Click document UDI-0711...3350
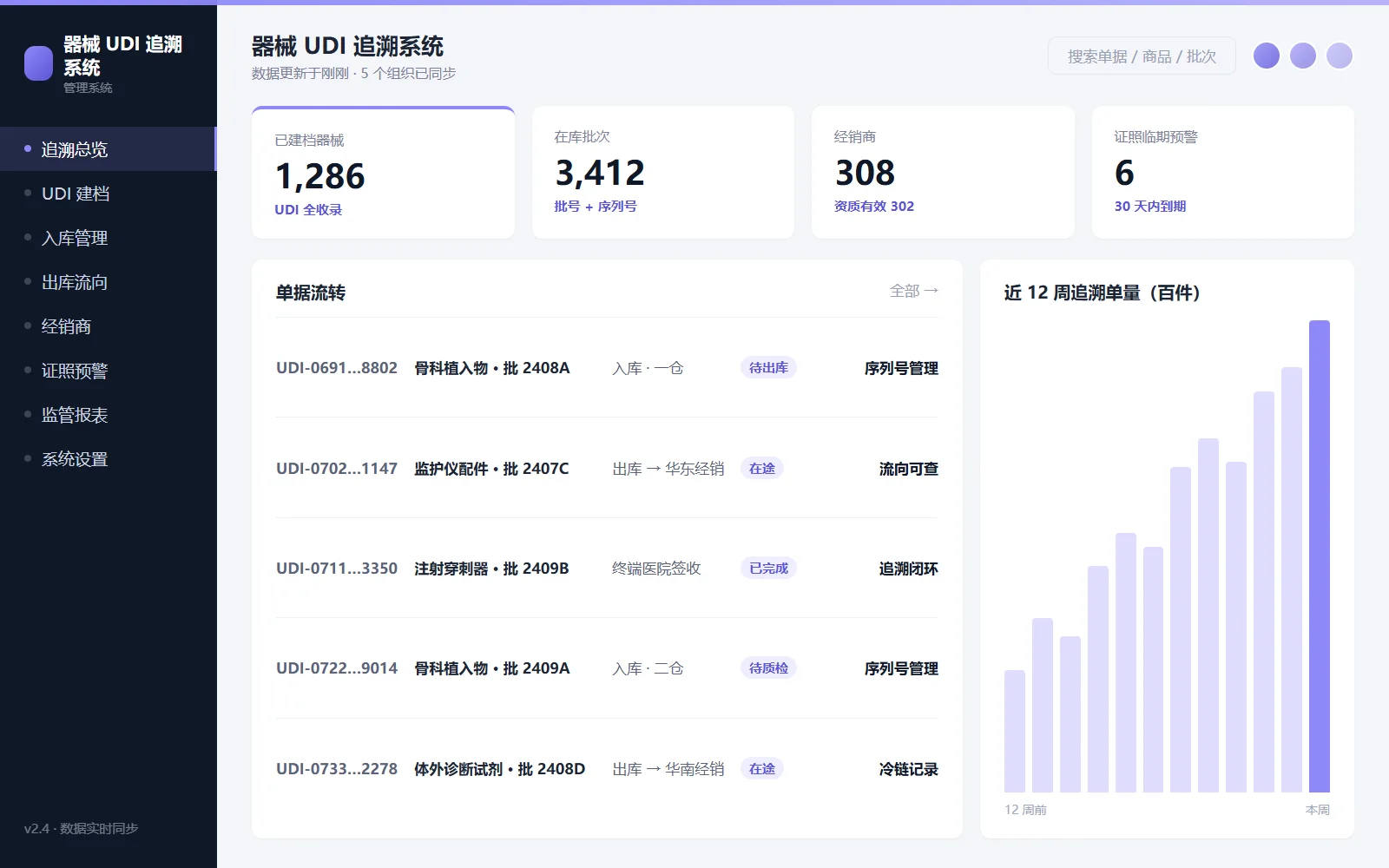Viewport: 1389px width, 868px height. tap(337, 569)
